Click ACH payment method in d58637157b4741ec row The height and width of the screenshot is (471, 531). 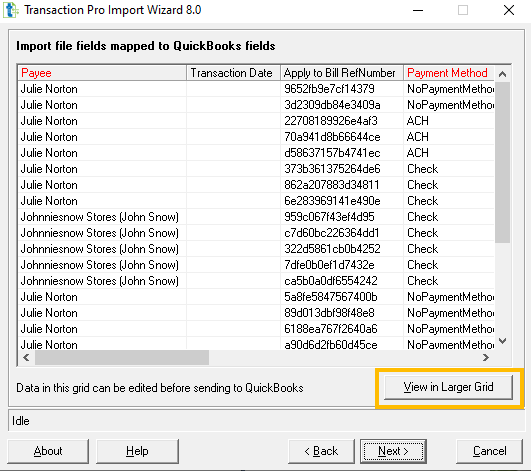click(449, 153)
